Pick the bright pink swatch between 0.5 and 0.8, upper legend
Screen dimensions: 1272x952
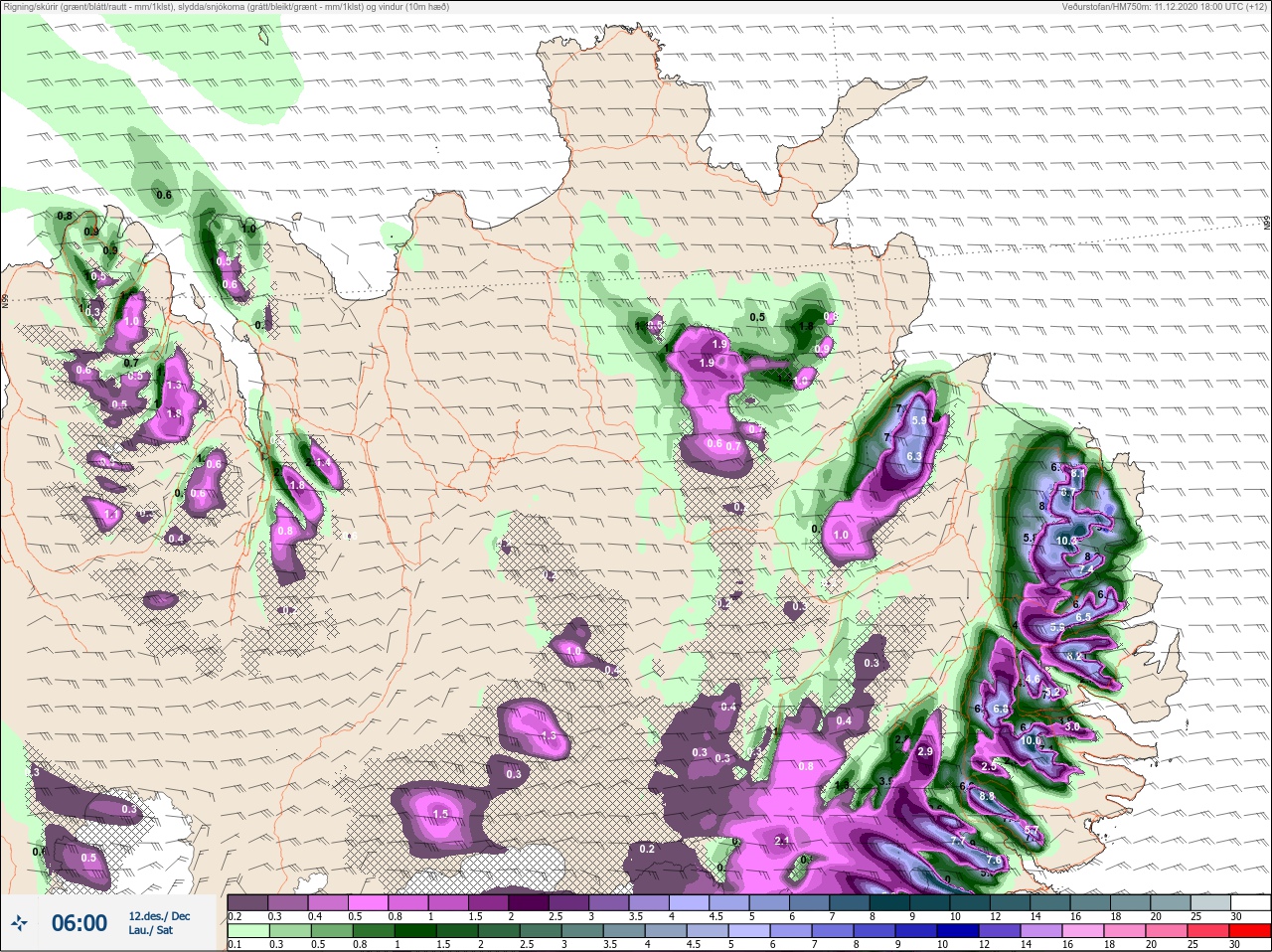(x=368, y=902)
